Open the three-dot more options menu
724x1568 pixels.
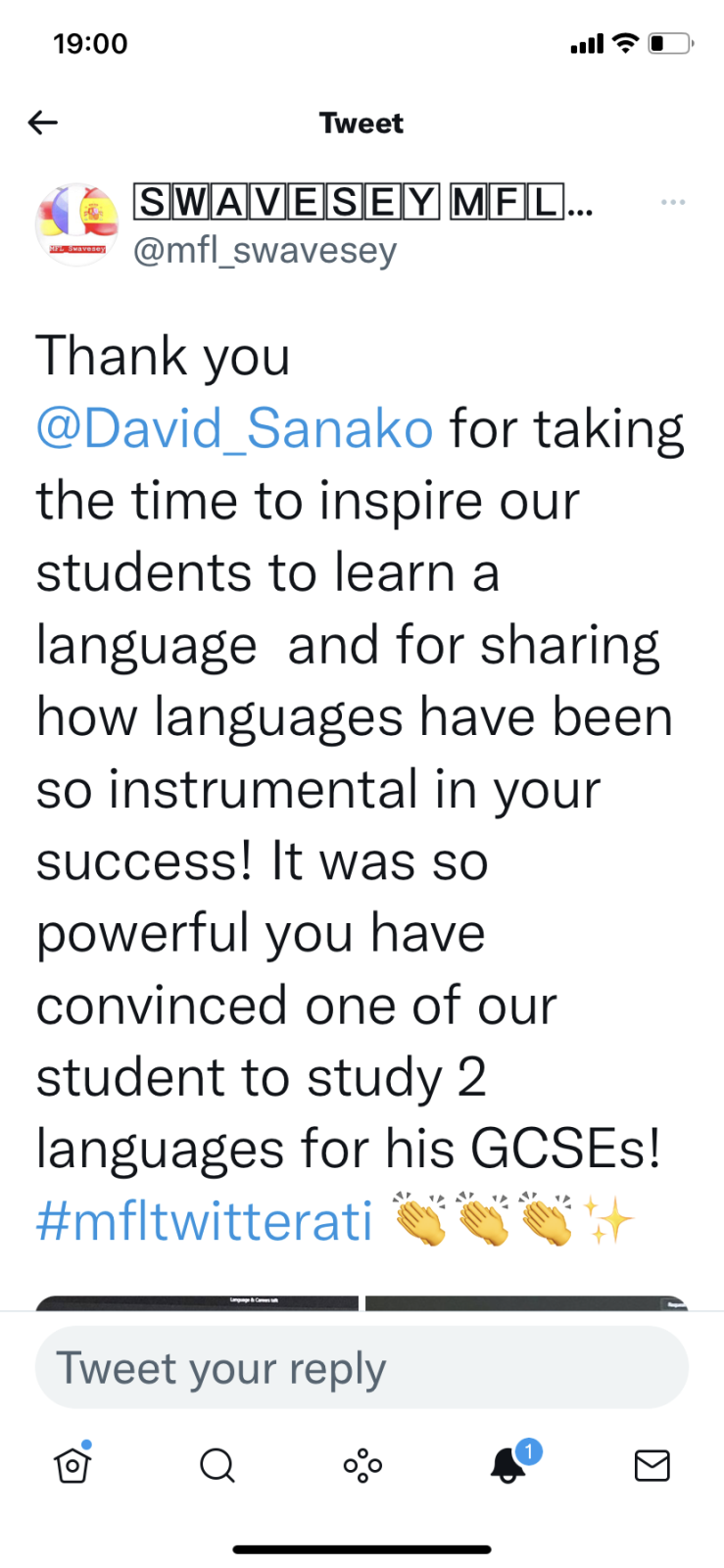[673, 202]
